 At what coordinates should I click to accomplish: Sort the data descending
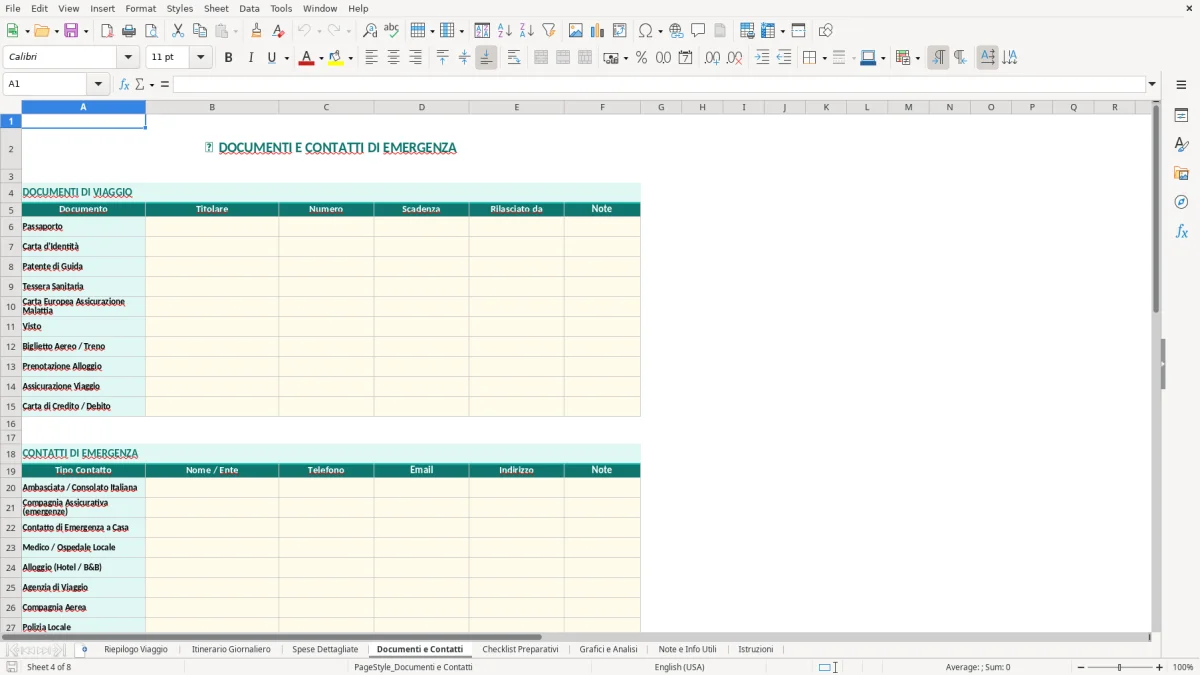coord(527,31)
